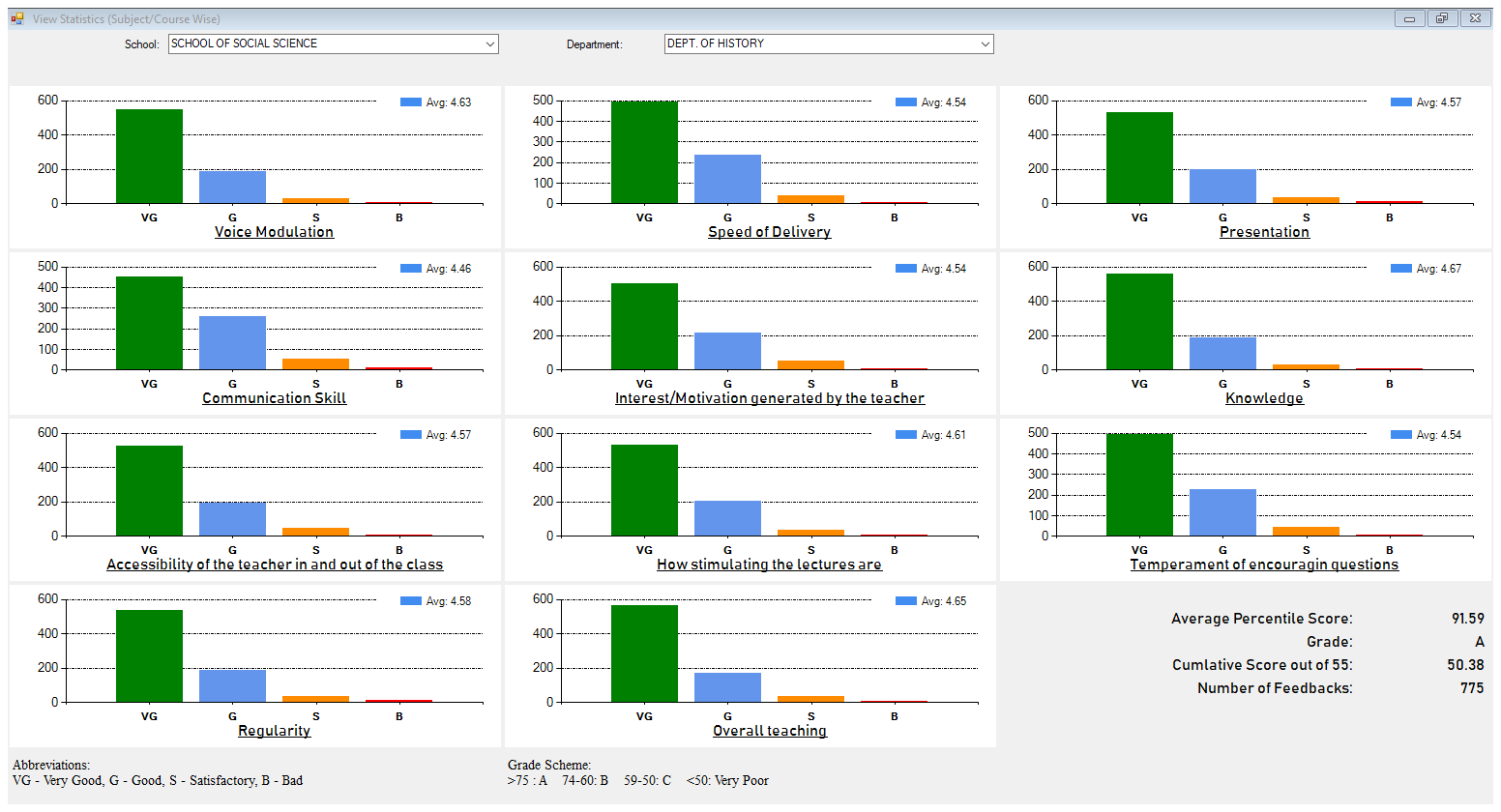Viewport: 1501px width, 812px height.
Task: Select blue G bar in Communication Skill chart
Action: (x=232, y=343)
